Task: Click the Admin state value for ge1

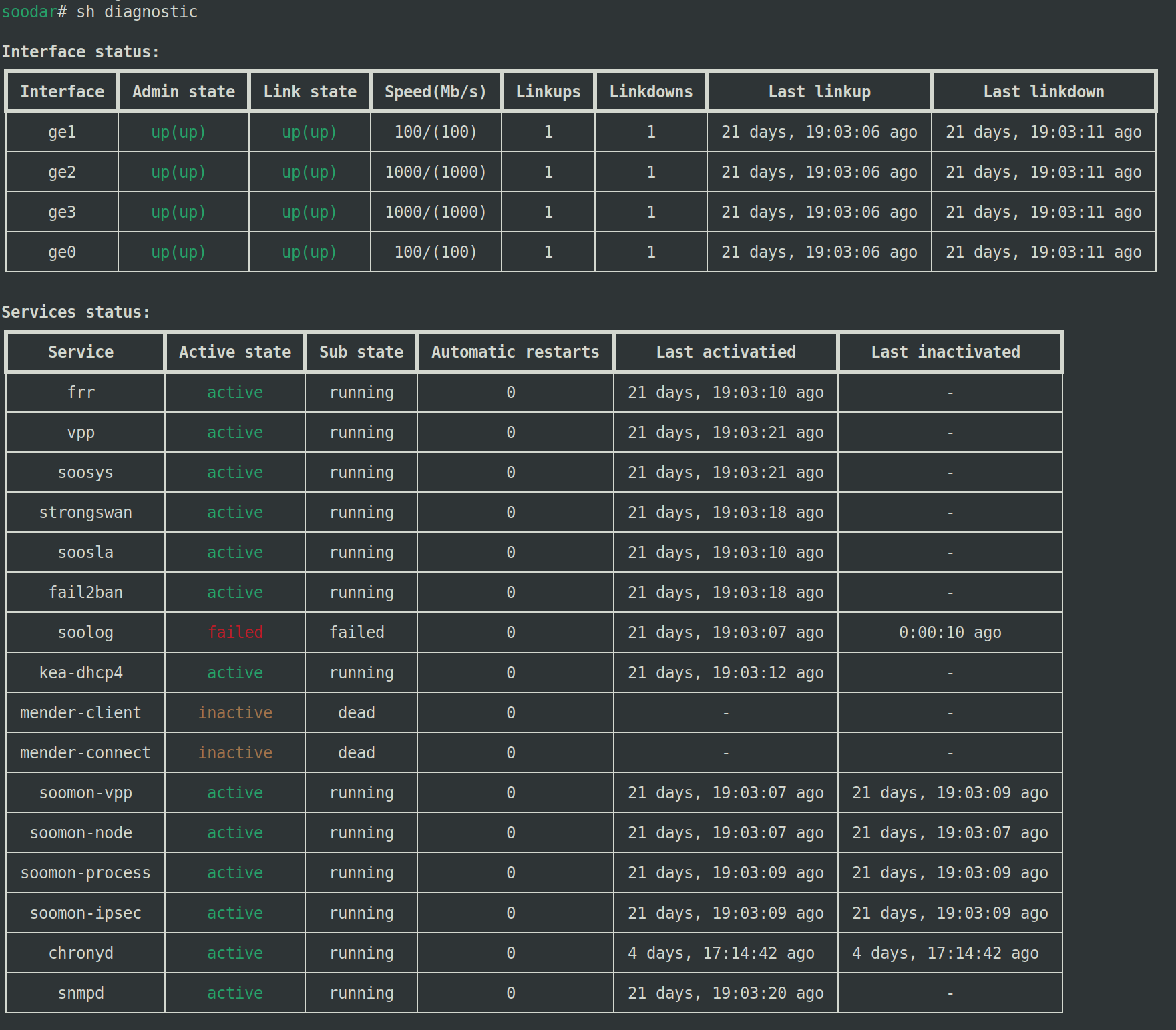Action: (x=178, y=132)
